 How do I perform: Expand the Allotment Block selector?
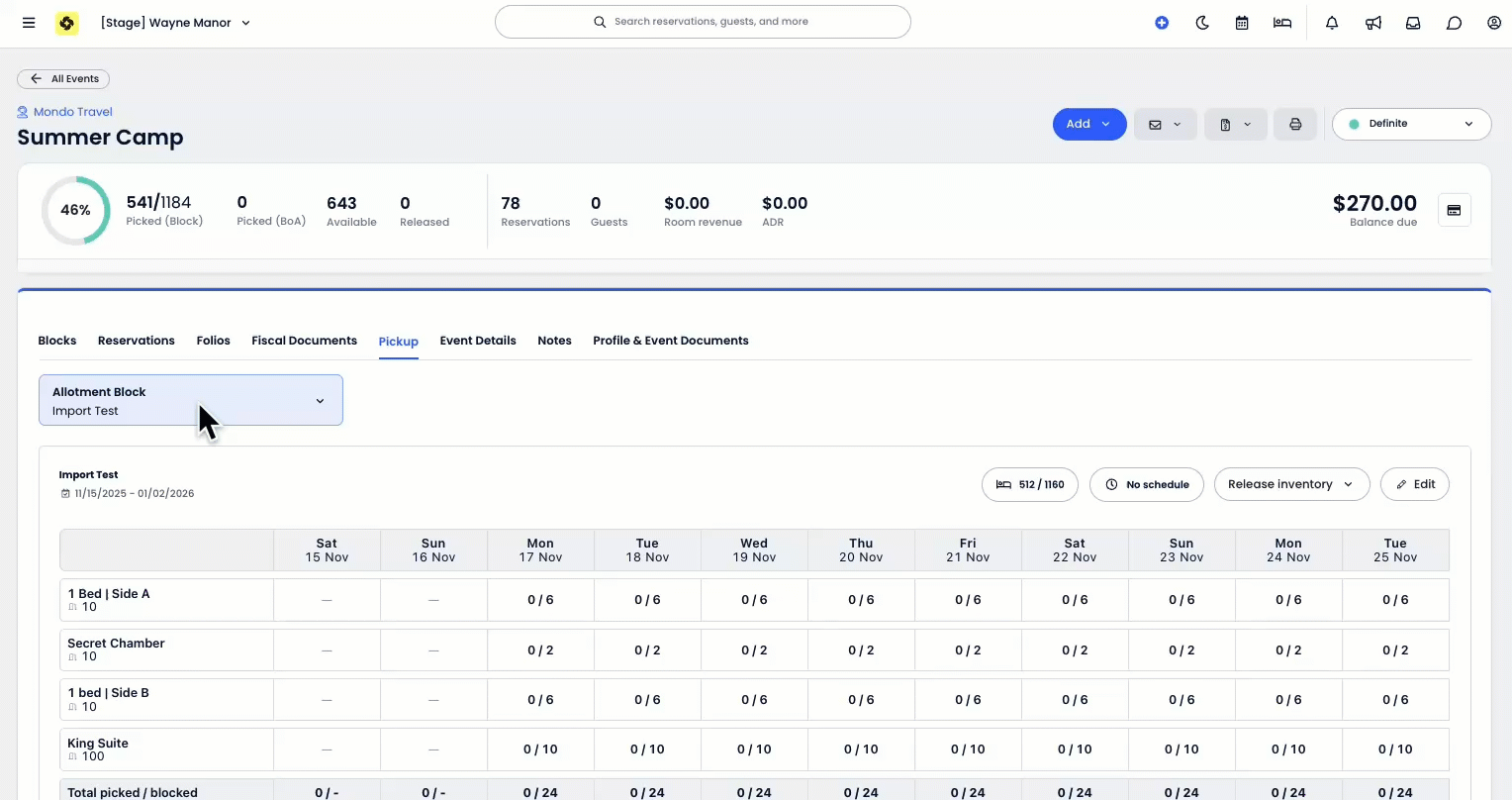click(x=191, y=401)
